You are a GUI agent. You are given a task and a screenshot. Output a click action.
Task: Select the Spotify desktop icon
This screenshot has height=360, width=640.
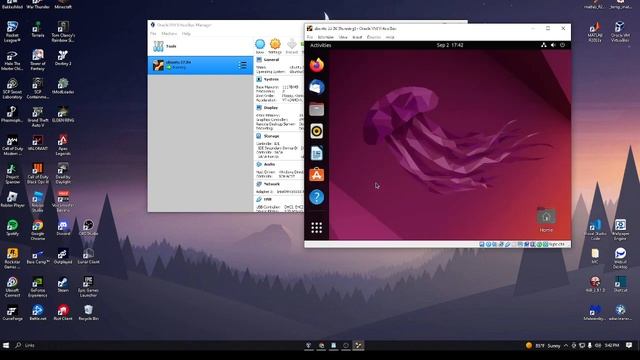[x=12, y=228]
